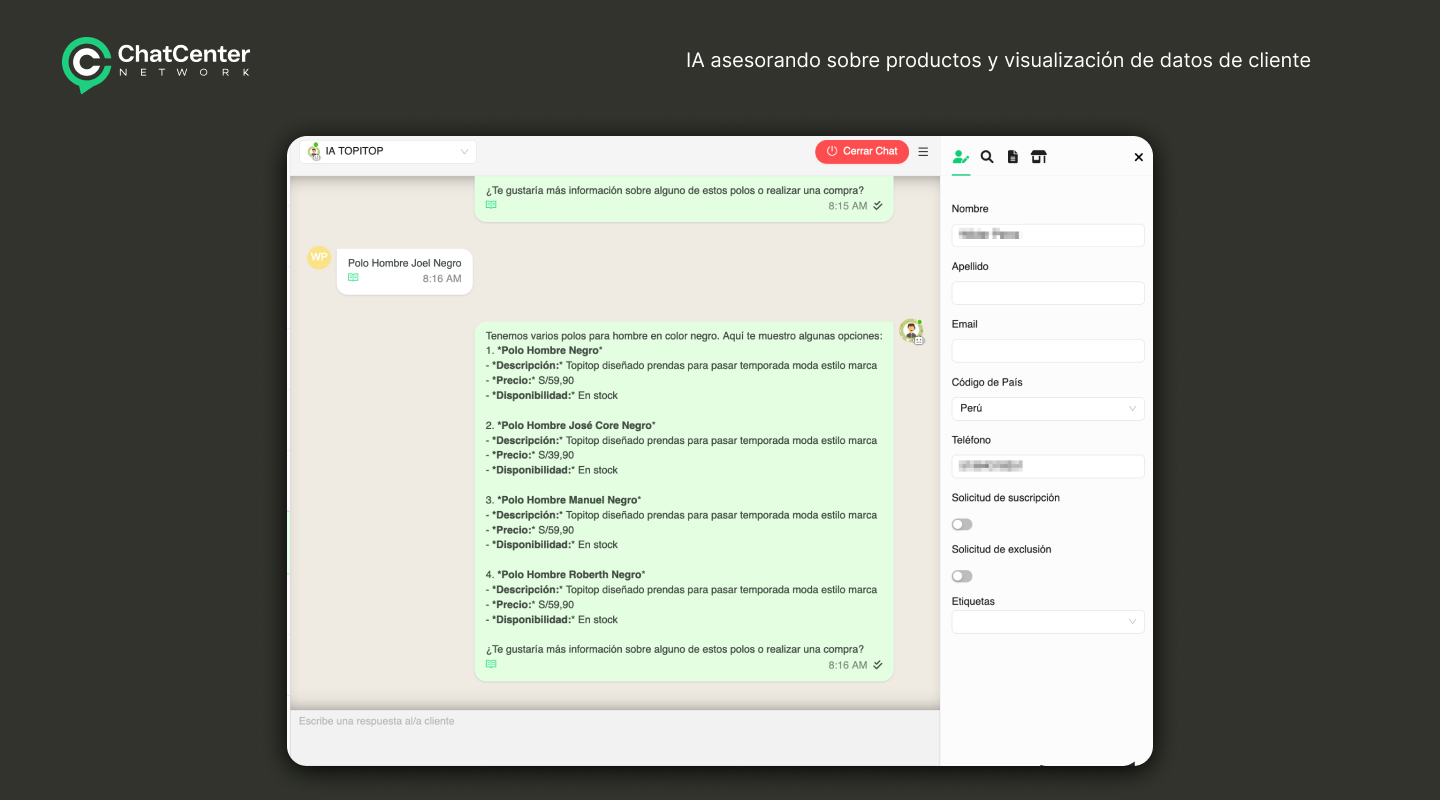Click the text Polo Hombre Manuel Negro
Viewport: 1440px width, 800px height.
[x=569, y=500]
